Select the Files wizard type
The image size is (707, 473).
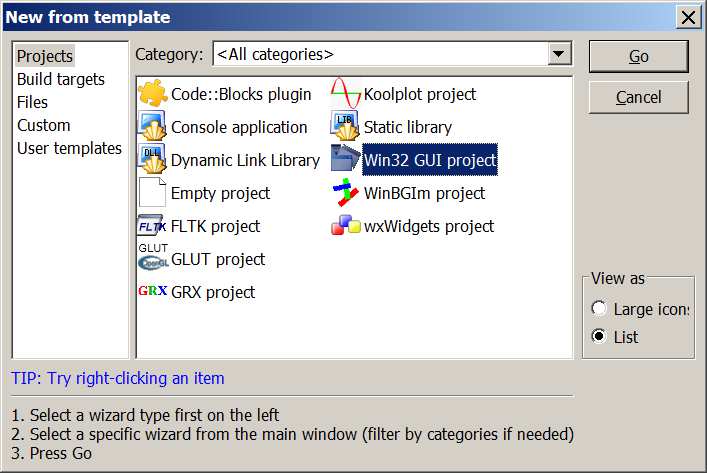coord(32,102)
